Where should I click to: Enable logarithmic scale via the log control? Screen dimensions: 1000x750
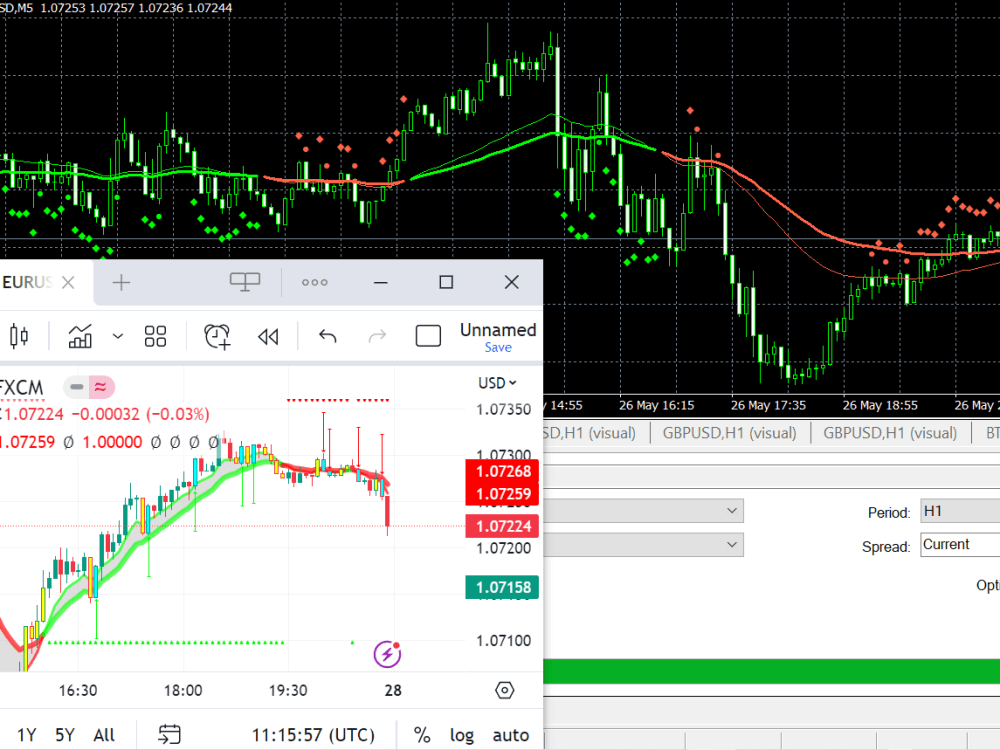(x=461, y=734)
